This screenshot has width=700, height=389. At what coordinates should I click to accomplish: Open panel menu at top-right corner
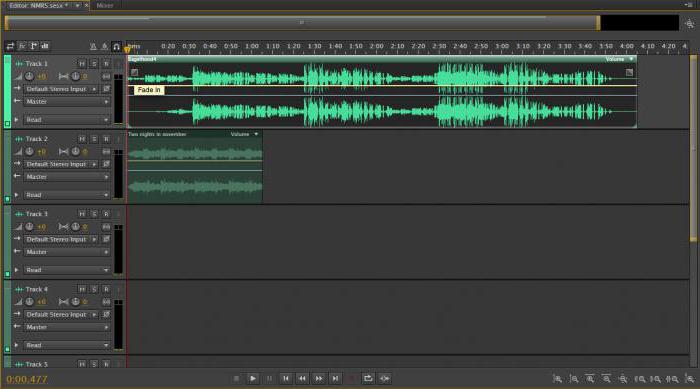click(689, 4)
